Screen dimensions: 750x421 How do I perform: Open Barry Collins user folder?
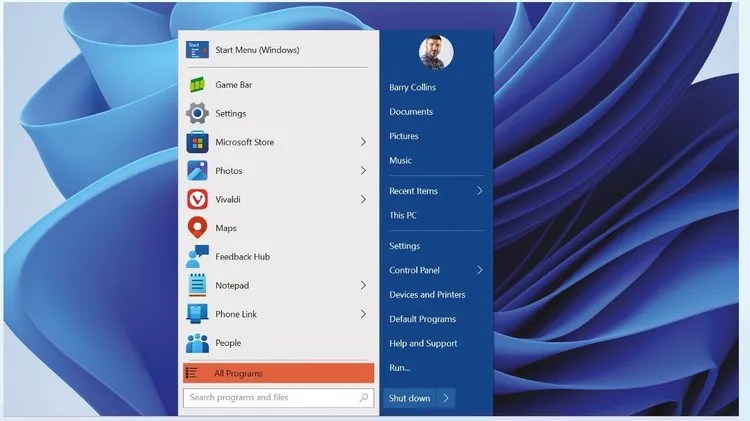(x=412, y=88)
